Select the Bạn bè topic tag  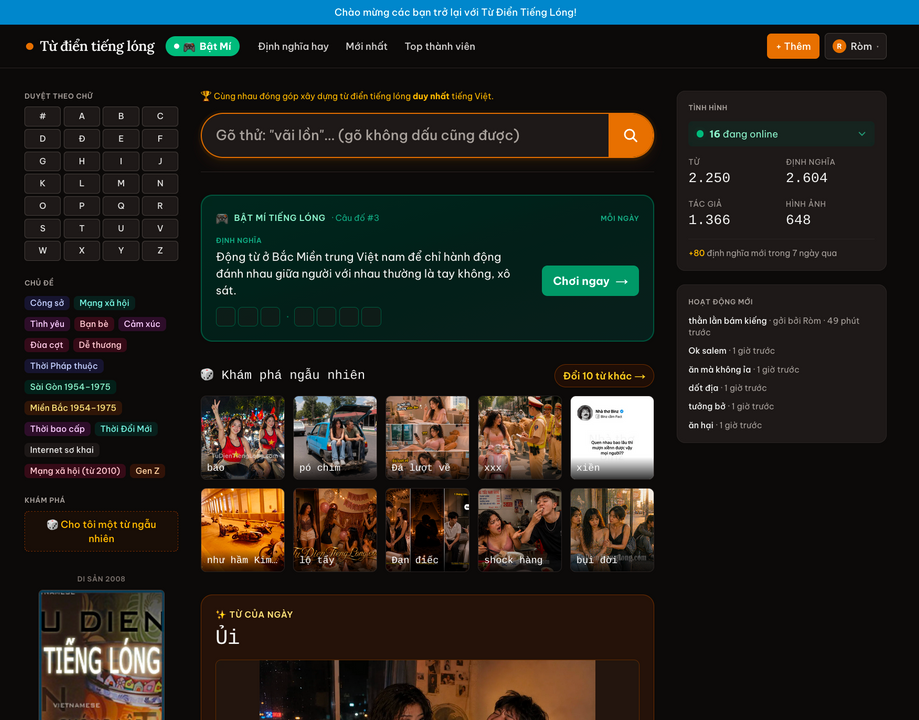point(94,324)
